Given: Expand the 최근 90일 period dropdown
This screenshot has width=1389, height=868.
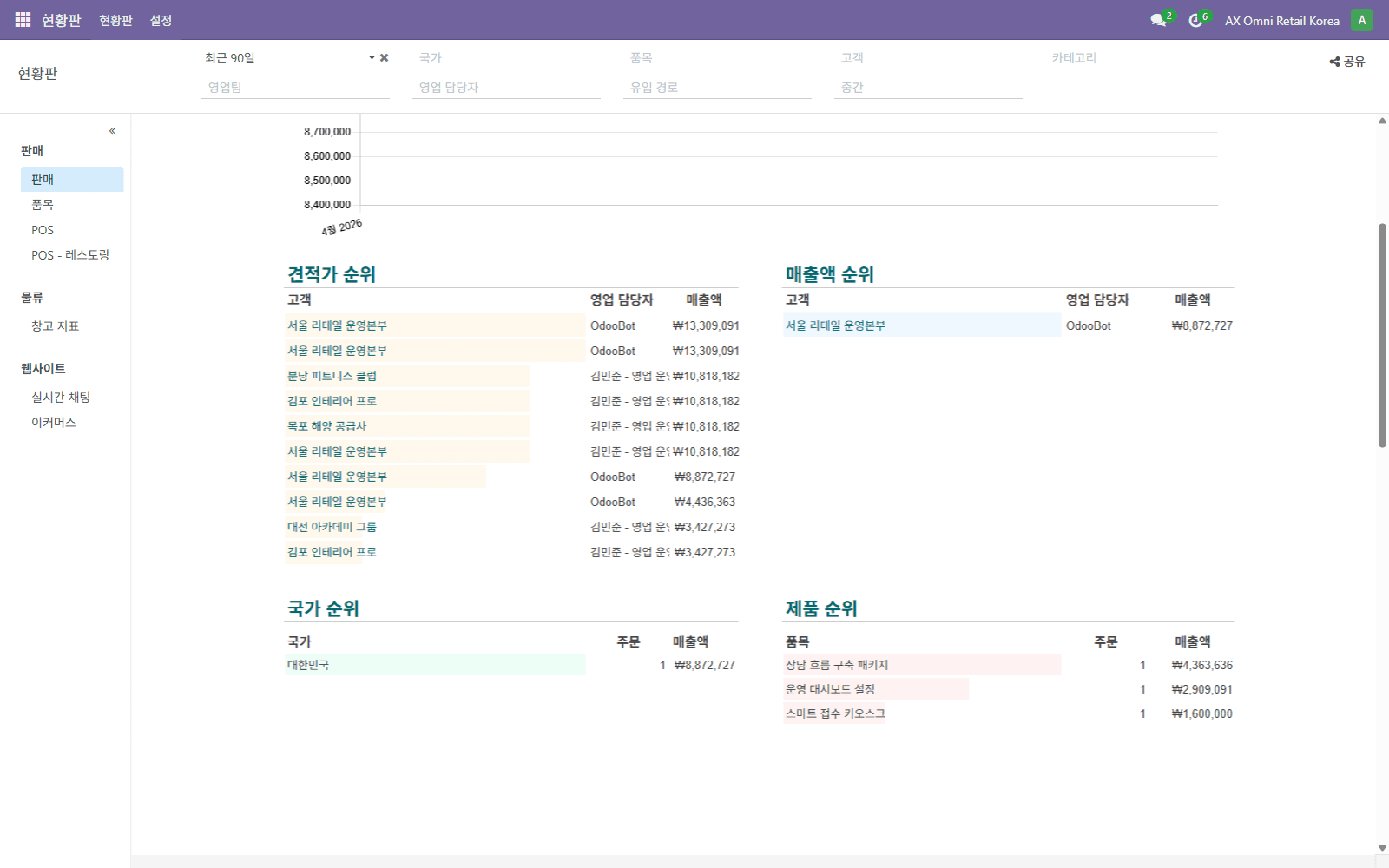Looking at the screenshot, I should point(372,58).
